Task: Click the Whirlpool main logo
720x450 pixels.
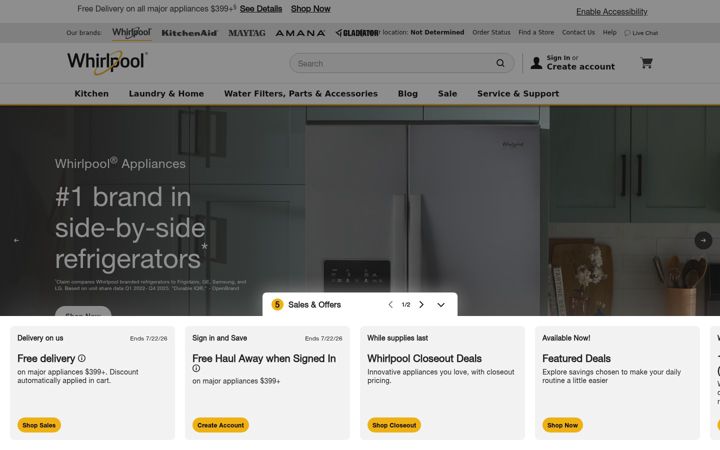Action: coord(107,62)
